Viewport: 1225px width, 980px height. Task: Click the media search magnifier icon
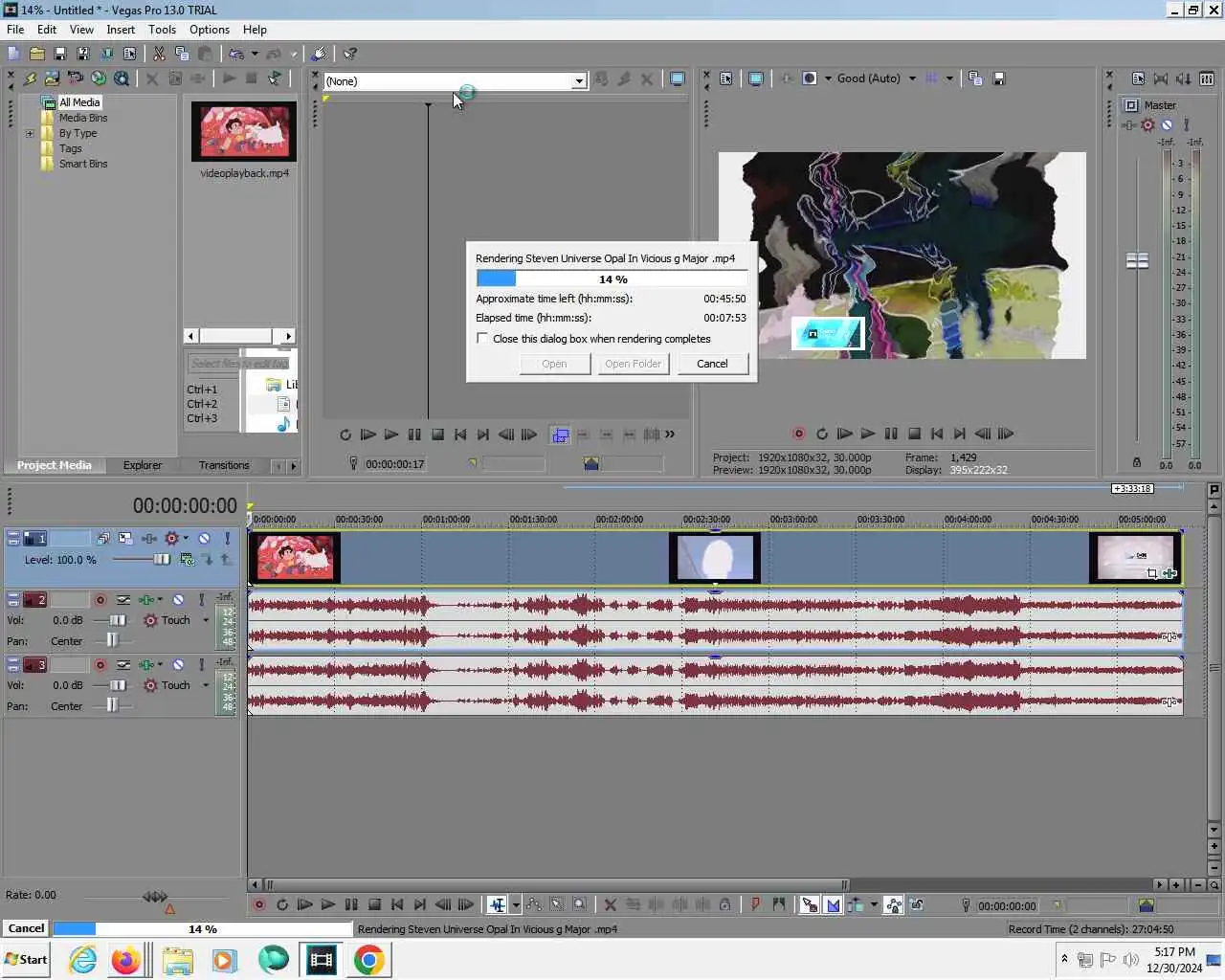121,78
